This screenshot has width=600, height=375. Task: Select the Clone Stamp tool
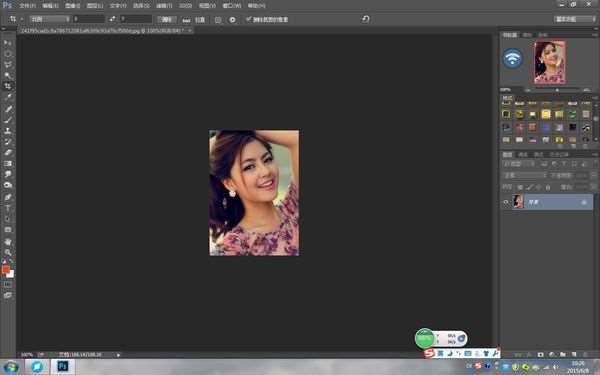8,131
